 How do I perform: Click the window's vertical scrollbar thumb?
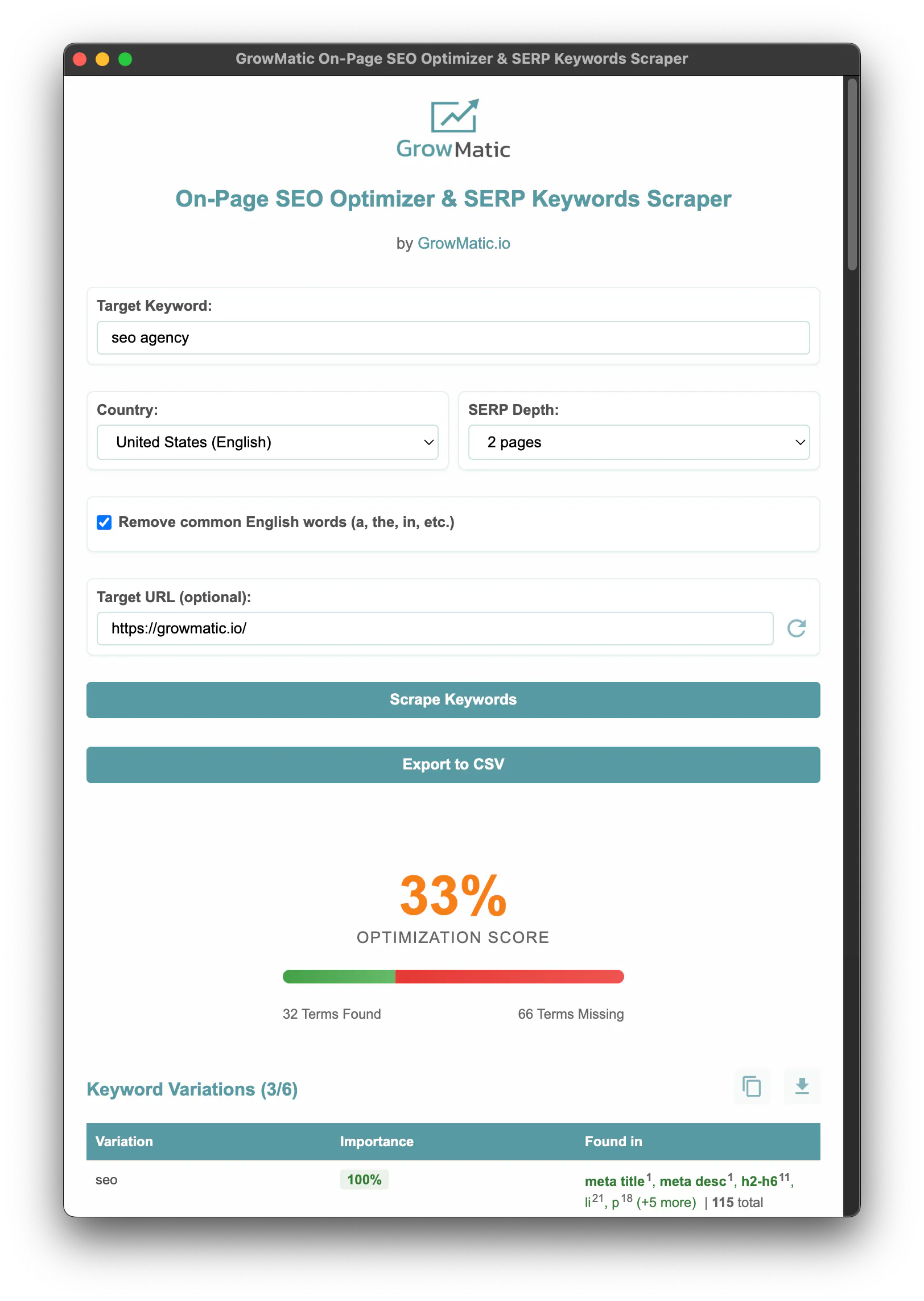[x=852, y=174]
